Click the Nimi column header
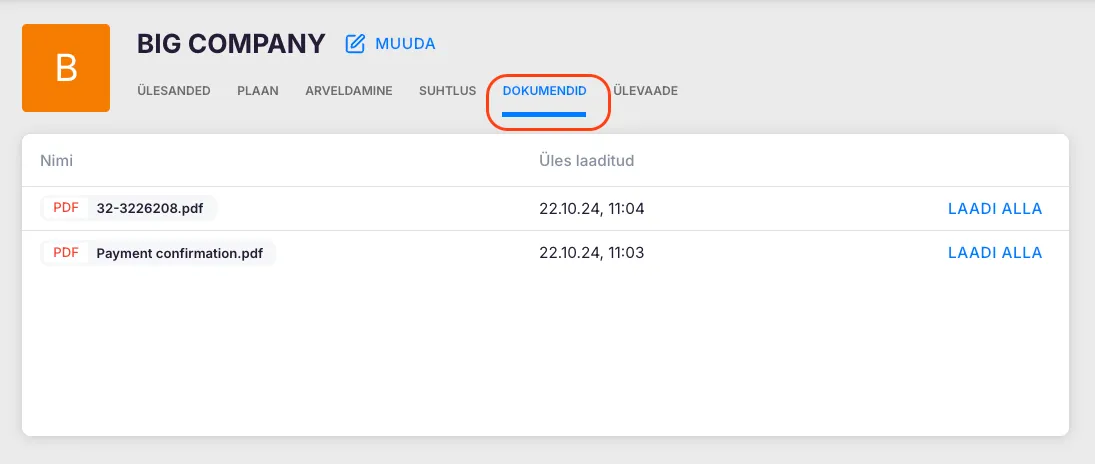Viewport: 1095px width, 464px height. [x=57, y=160]
